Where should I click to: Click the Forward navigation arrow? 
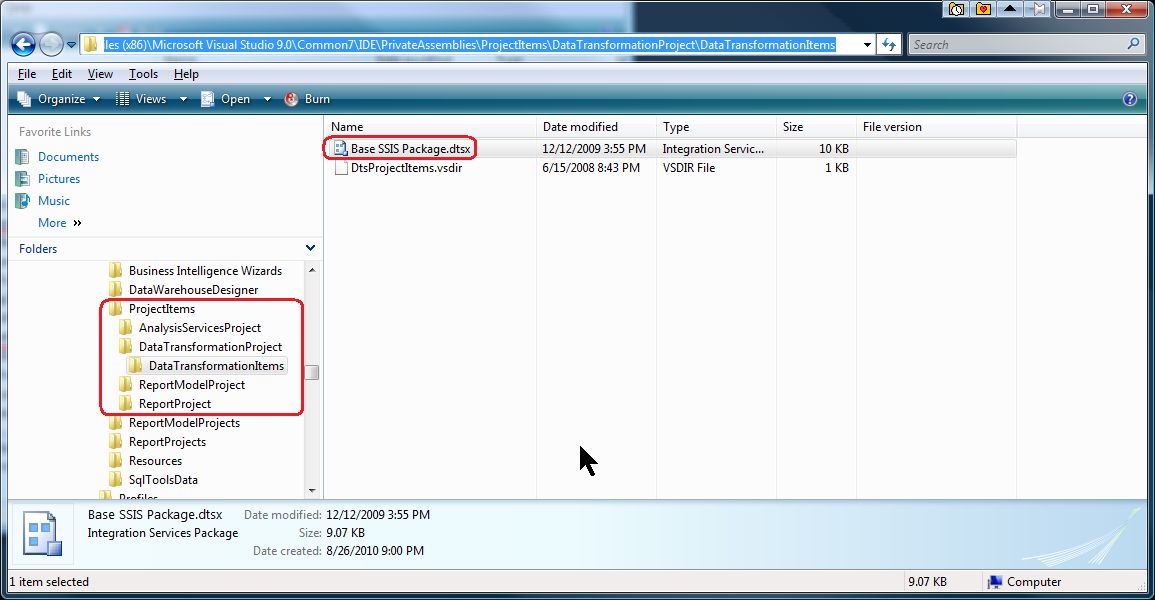tap(51, 44)
